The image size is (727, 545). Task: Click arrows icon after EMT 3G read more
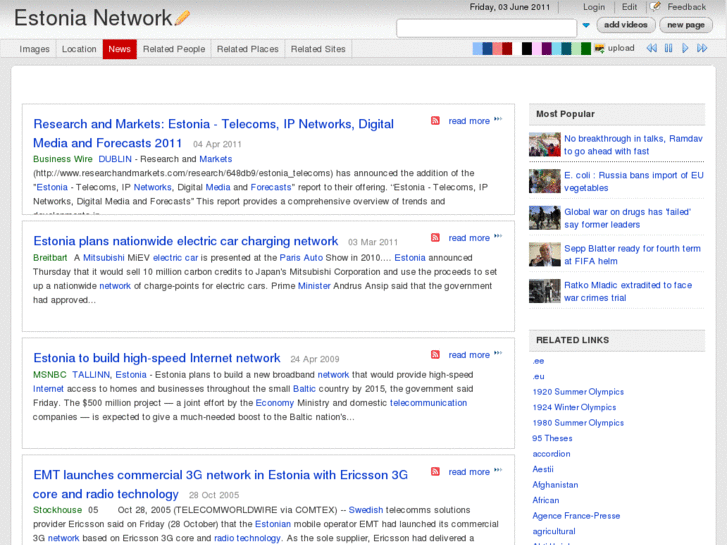point(498,470)
